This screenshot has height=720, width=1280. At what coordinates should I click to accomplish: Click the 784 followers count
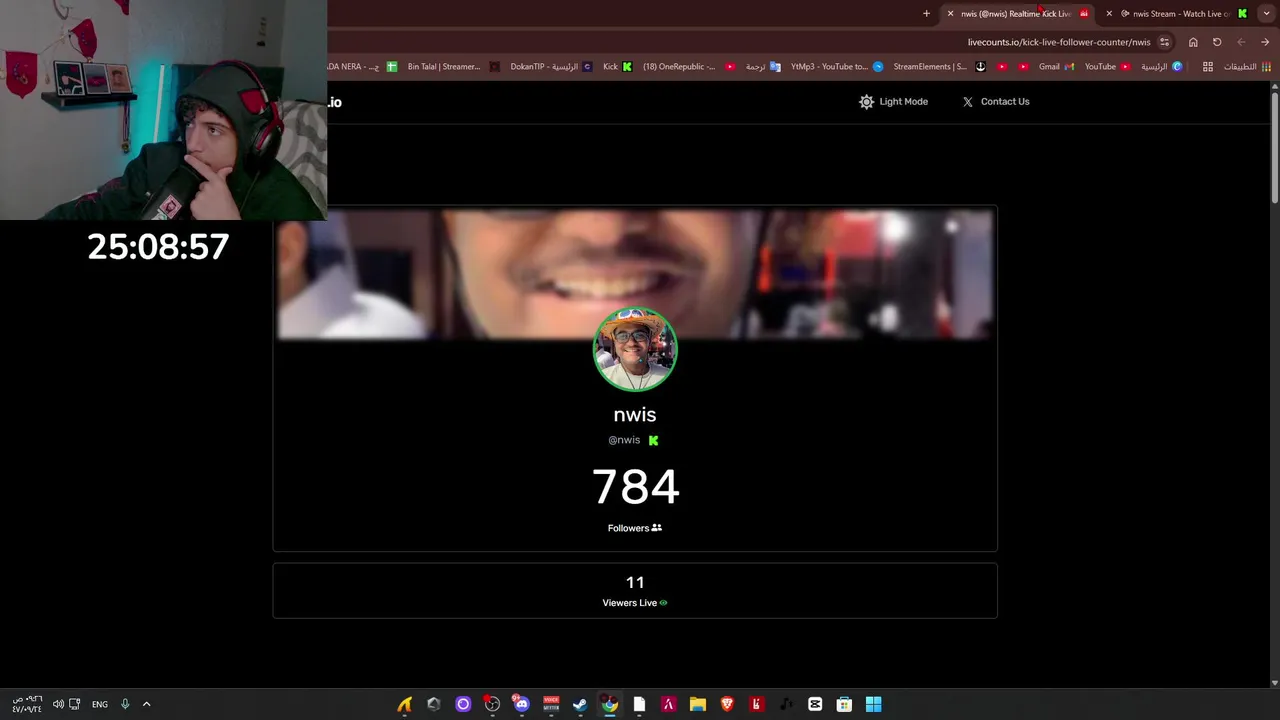pyautogui.click(x=635, y=487)
